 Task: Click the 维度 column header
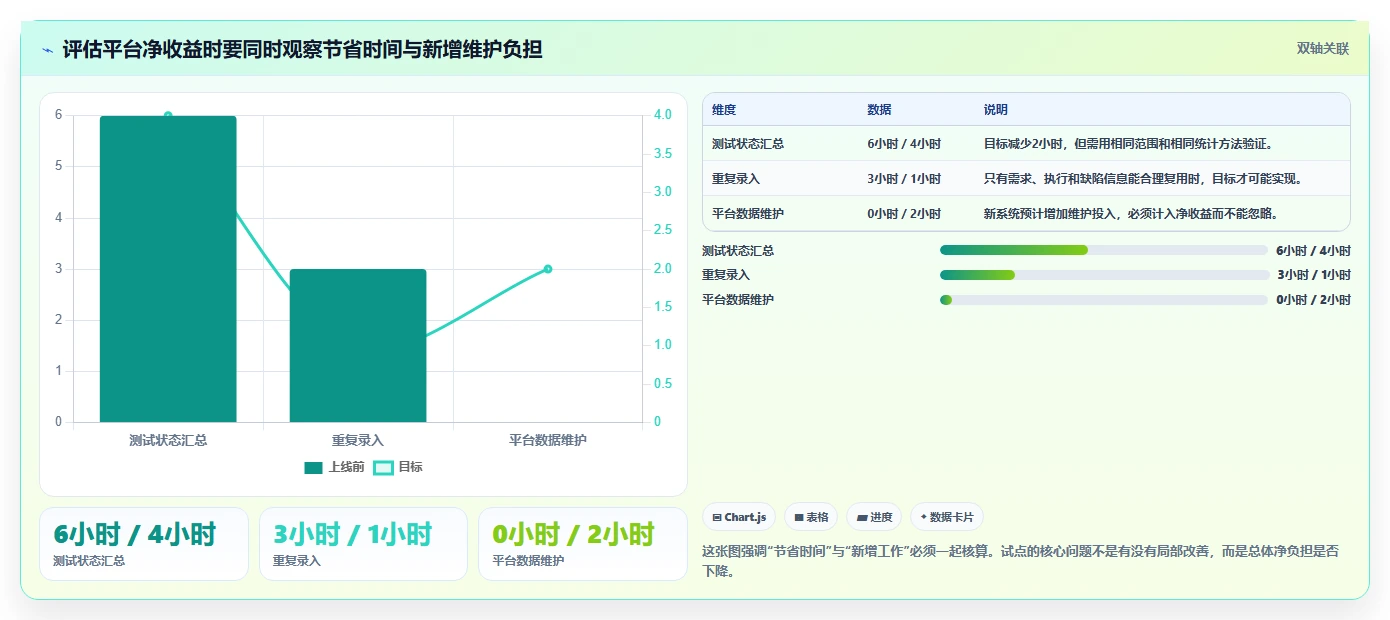tap(724, 110)
